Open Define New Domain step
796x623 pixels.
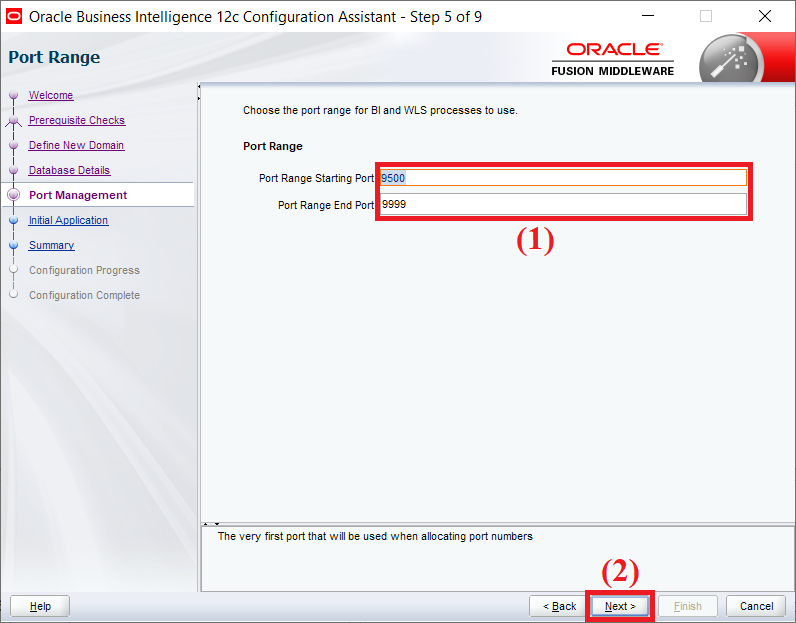coord(76,145)
